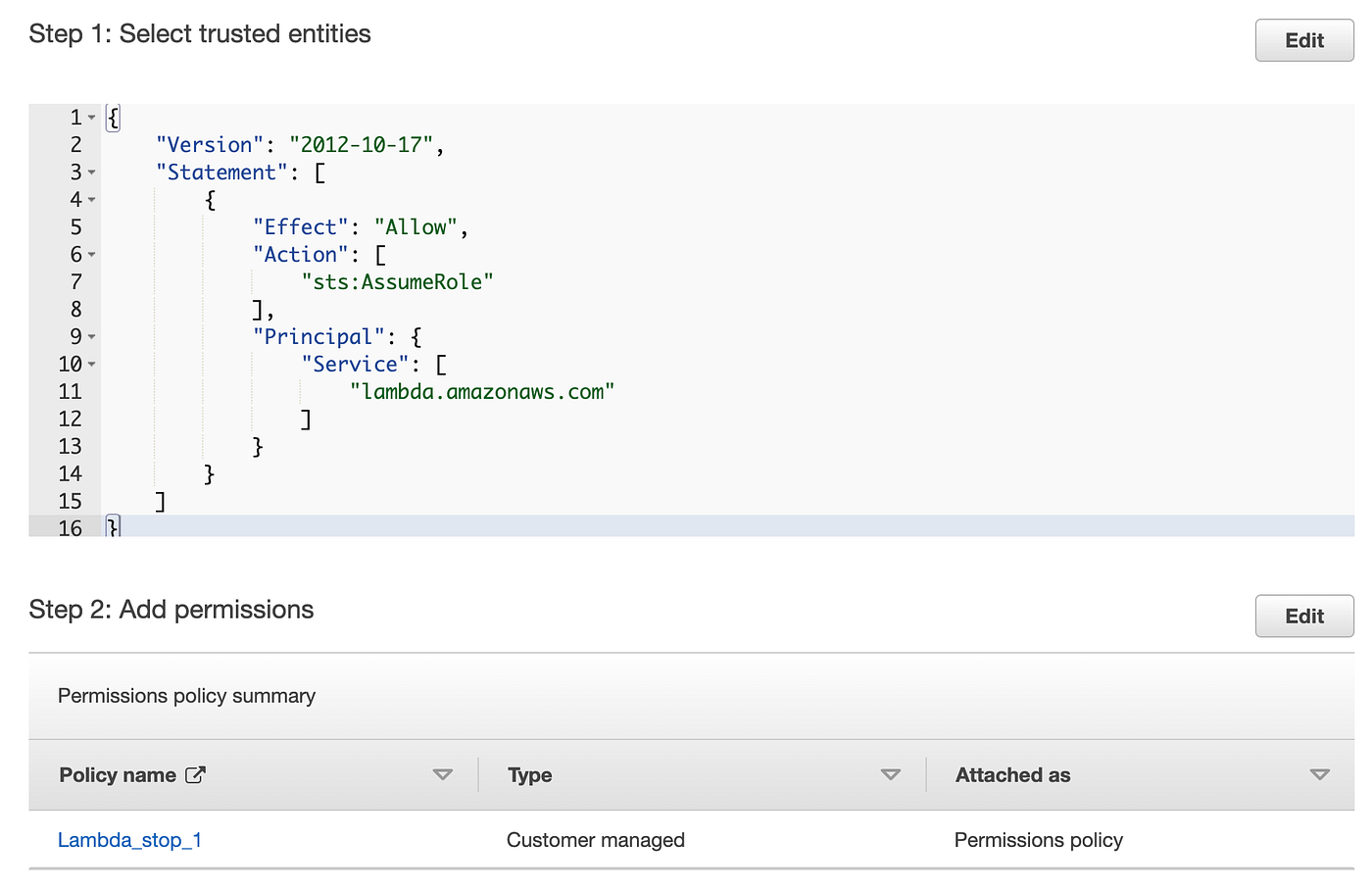Collapse the Principal block at line 9
This screenshot has height=890, width=1372.
[92, 337]
